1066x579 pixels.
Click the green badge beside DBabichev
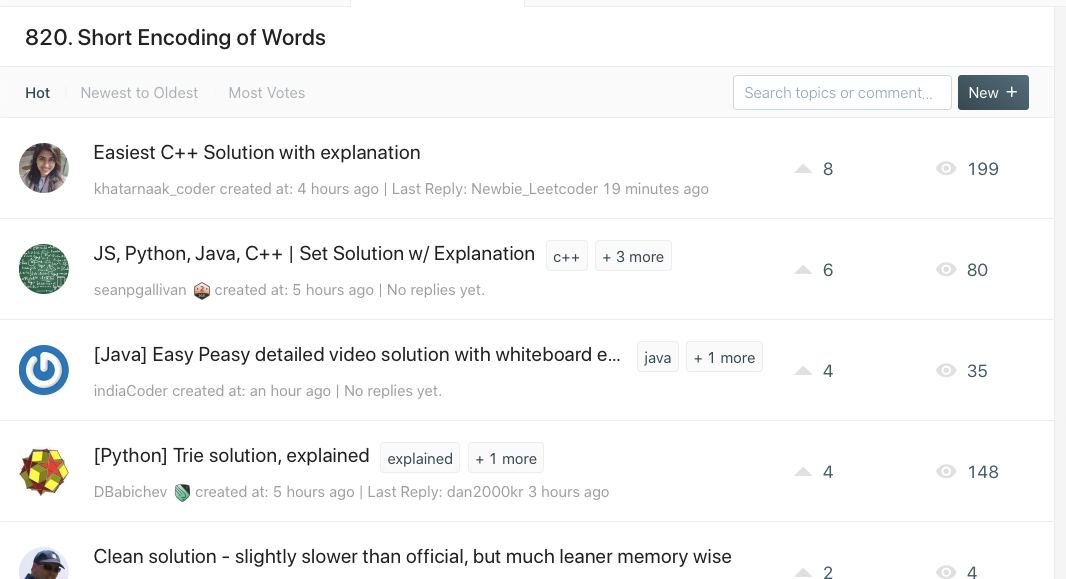[182, 493]
